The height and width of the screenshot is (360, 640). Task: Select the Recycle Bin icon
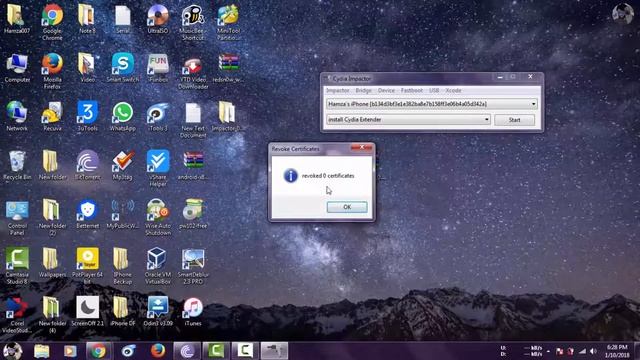[x=17, y=165]
